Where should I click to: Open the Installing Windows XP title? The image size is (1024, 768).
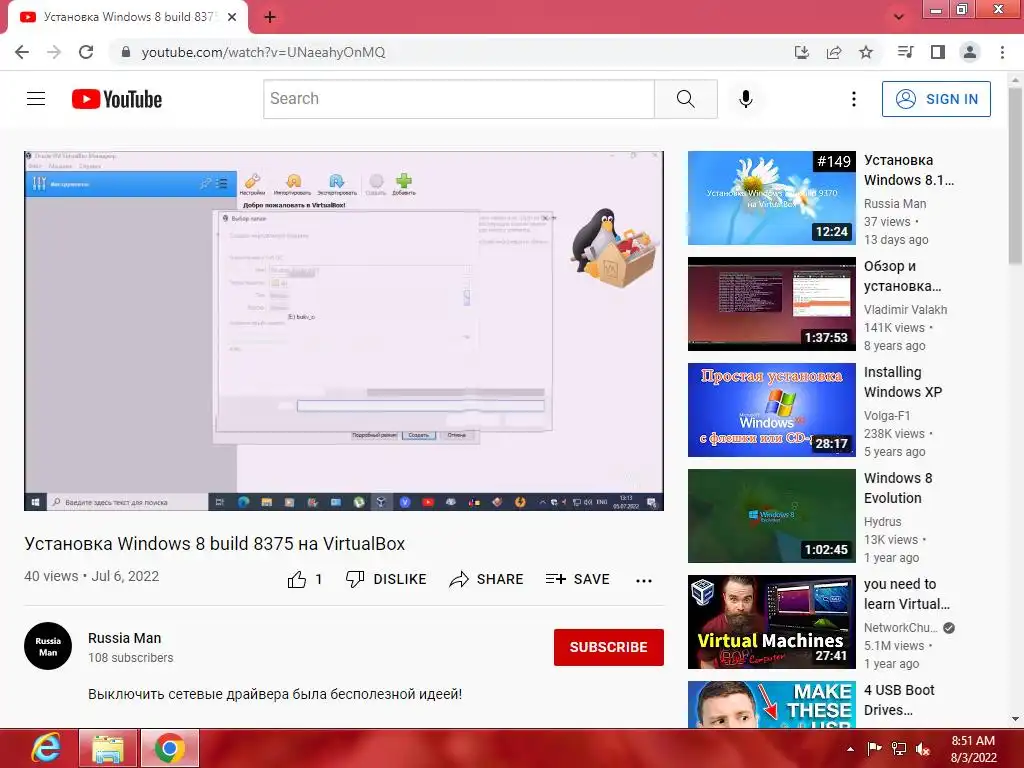(903, 382)
